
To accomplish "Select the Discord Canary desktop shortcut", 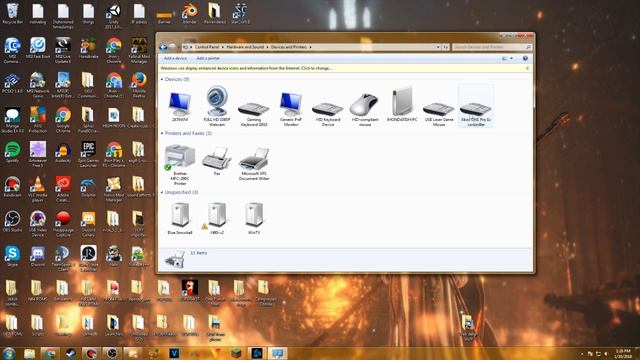I will coord(88,223).
